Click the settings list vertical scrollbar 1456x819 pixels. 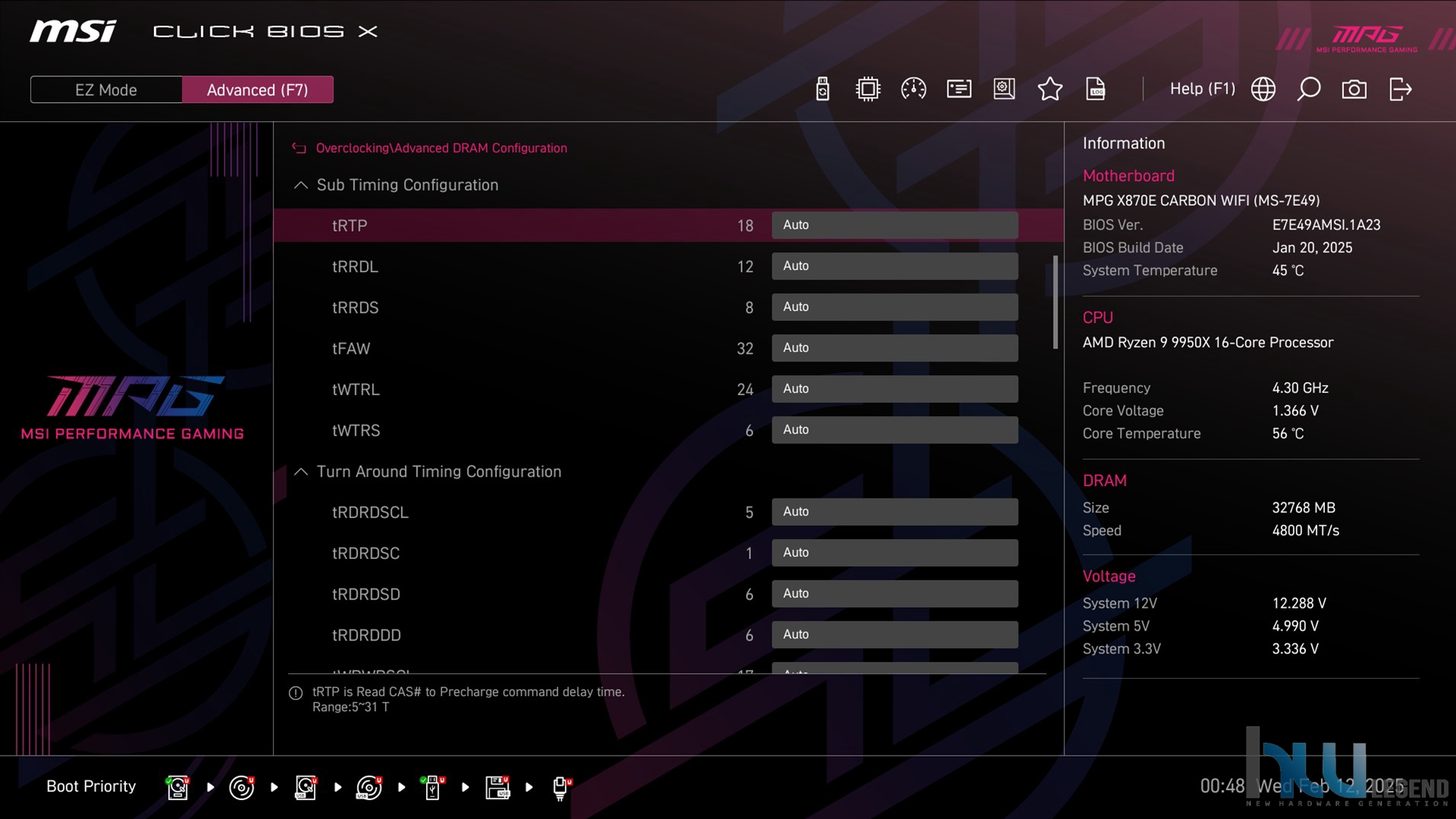1055,302
